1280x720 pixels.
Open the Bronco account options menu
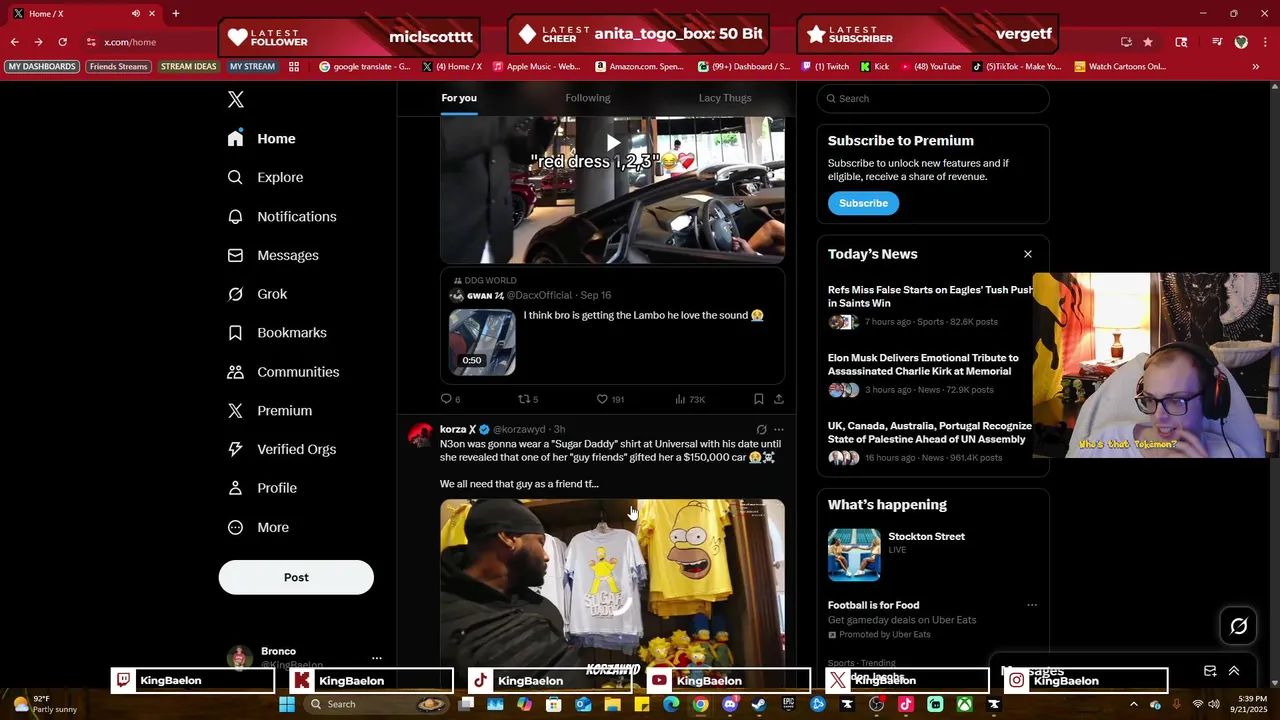376,658
